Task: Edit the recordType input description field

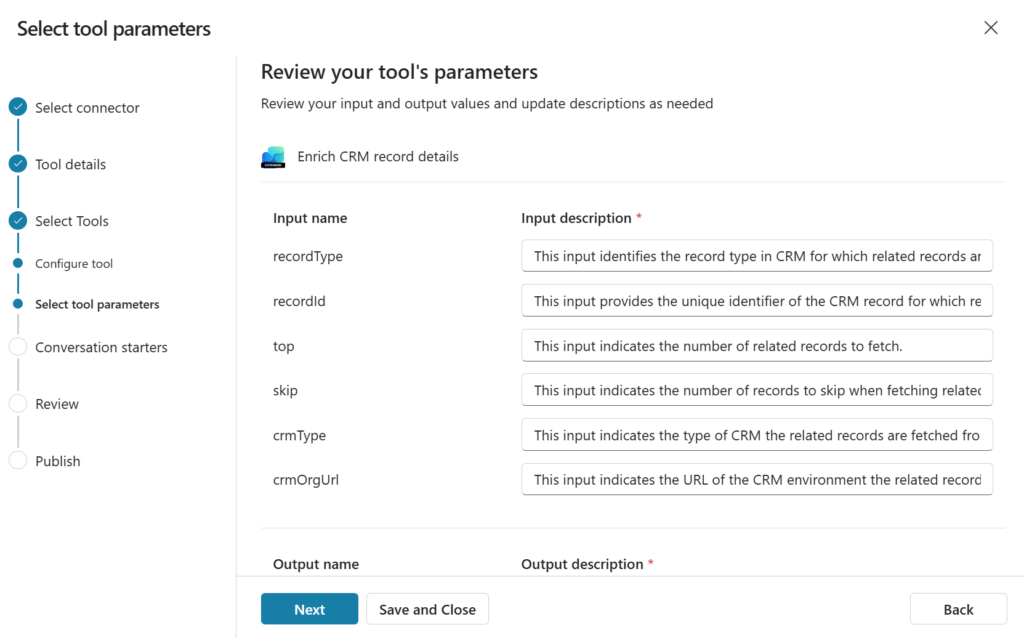Action: tap(756, 256)
